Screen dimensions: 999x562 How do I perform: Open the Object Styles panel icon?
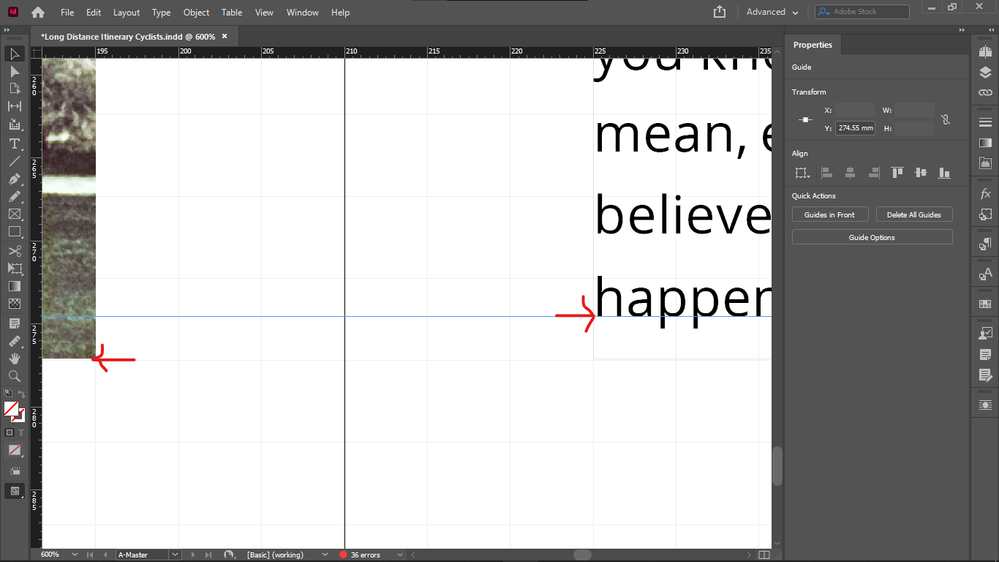(985, 215)
